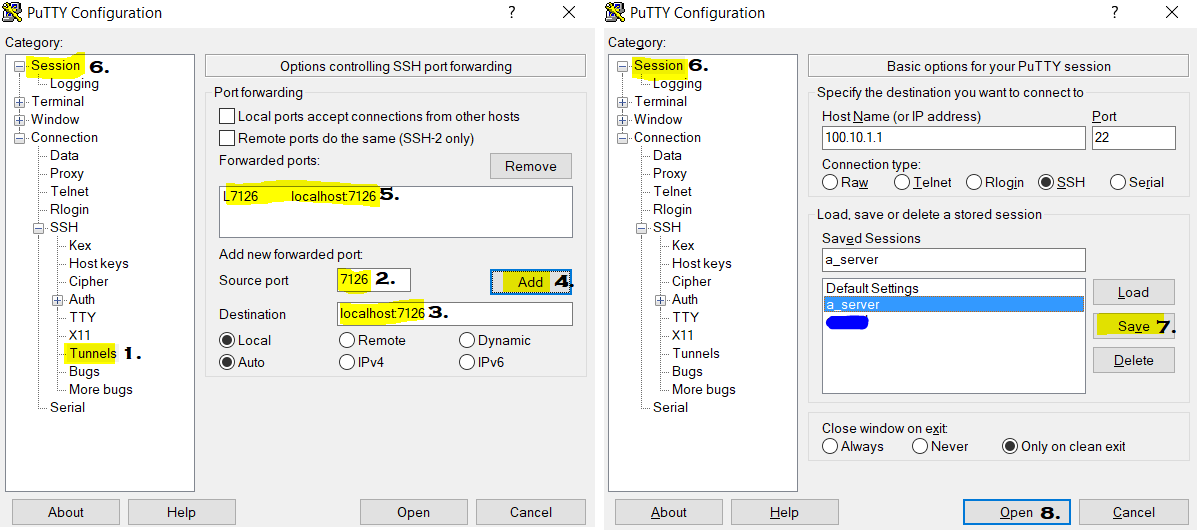Screen dimensions: 1197x530
Task: Open Serial category in right window tree
Action: point(670,407)
